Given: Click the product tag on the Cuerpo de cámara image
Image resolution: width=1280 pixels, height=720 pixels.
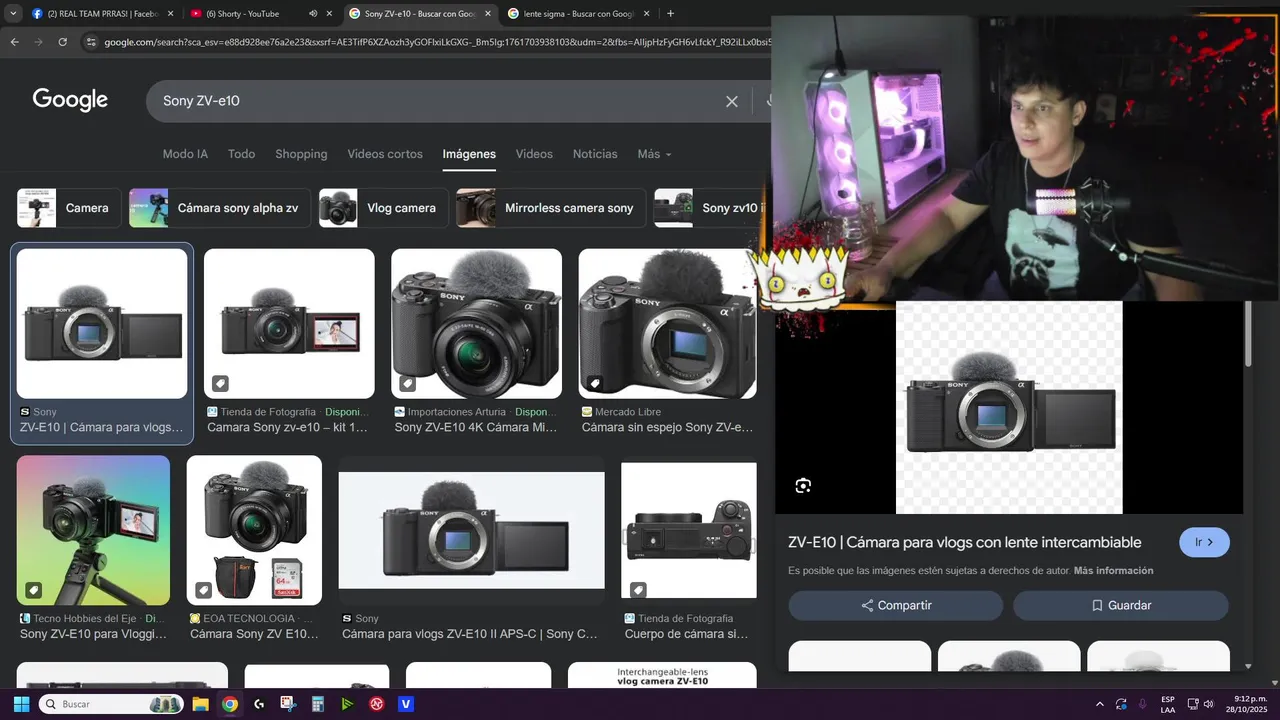Looking at the screenshot, I should (638, 590).
